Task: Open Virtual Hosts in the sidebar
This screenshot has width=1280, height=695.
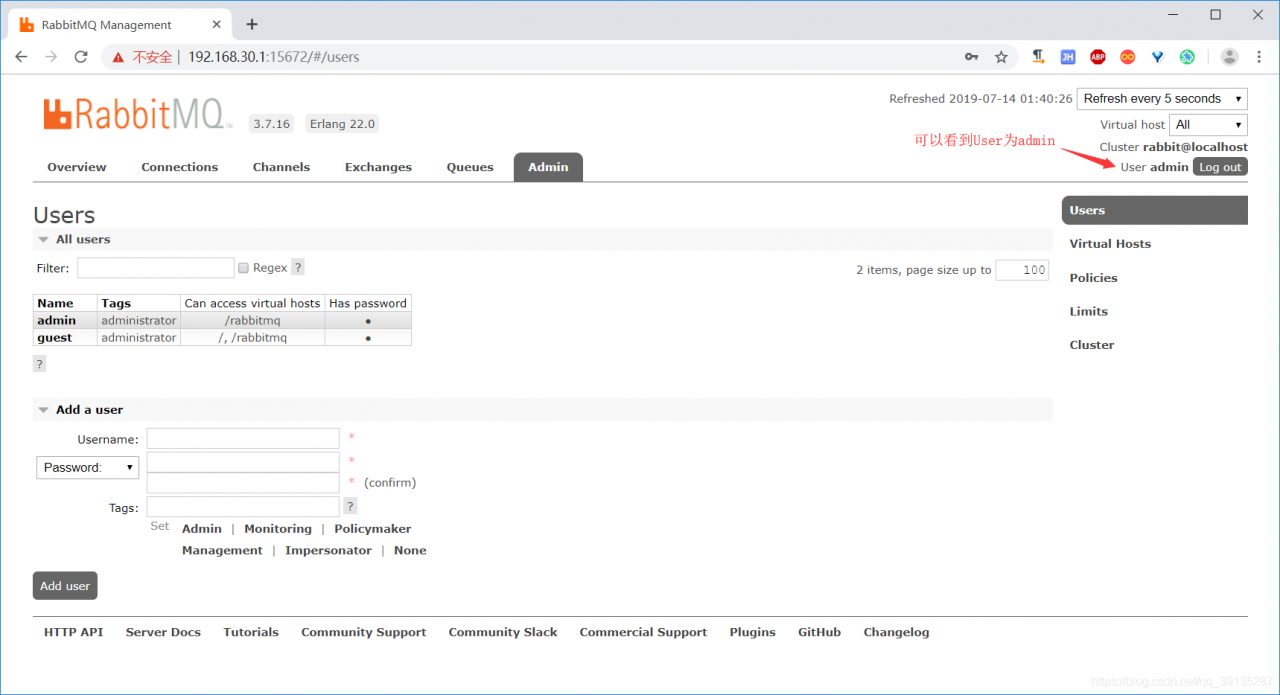Action: (1110, 244)
